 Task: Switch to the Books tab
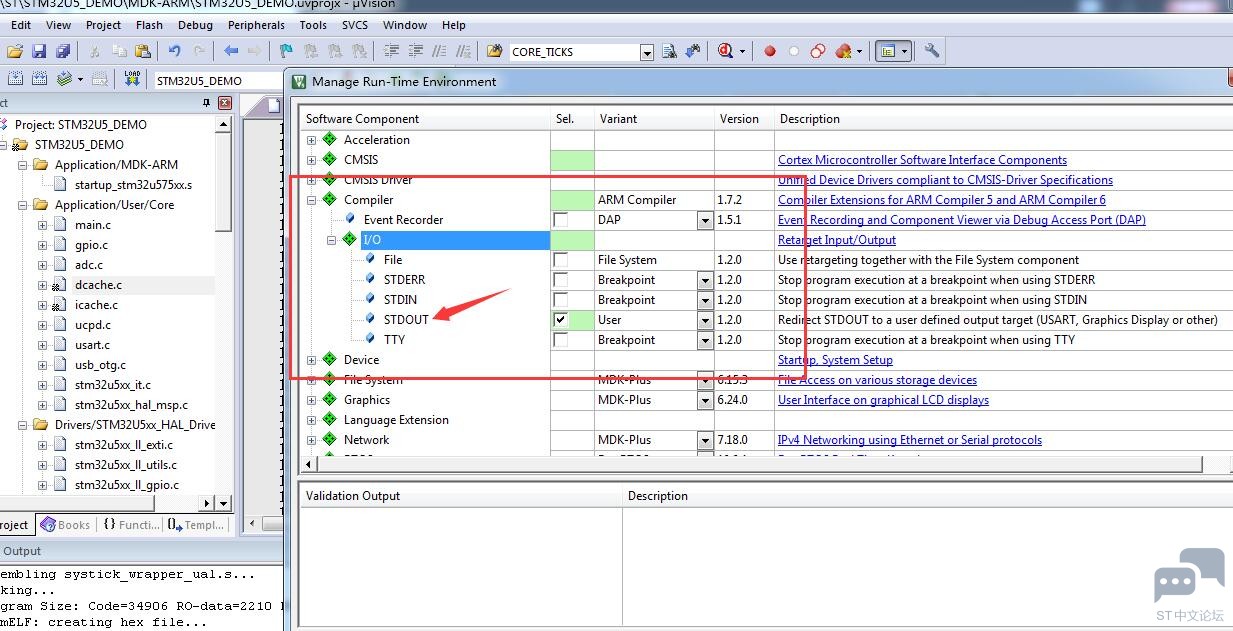(65, 524)
